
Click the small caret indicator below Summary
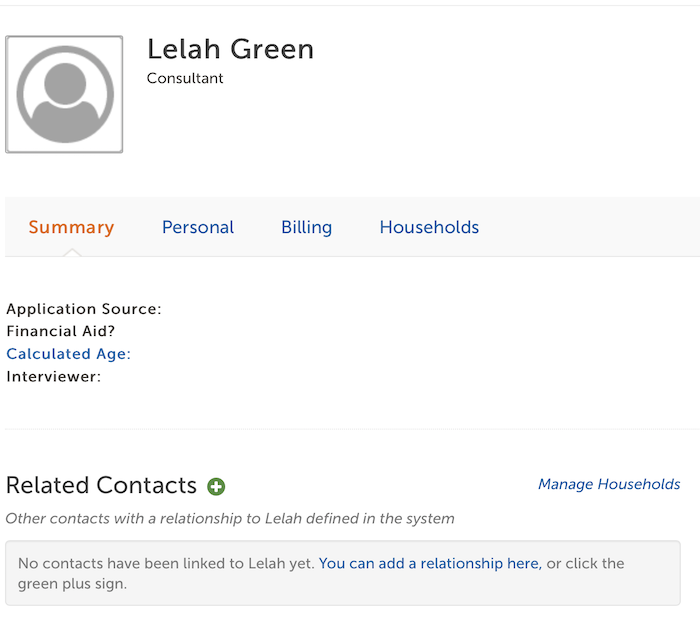[72, 253]
